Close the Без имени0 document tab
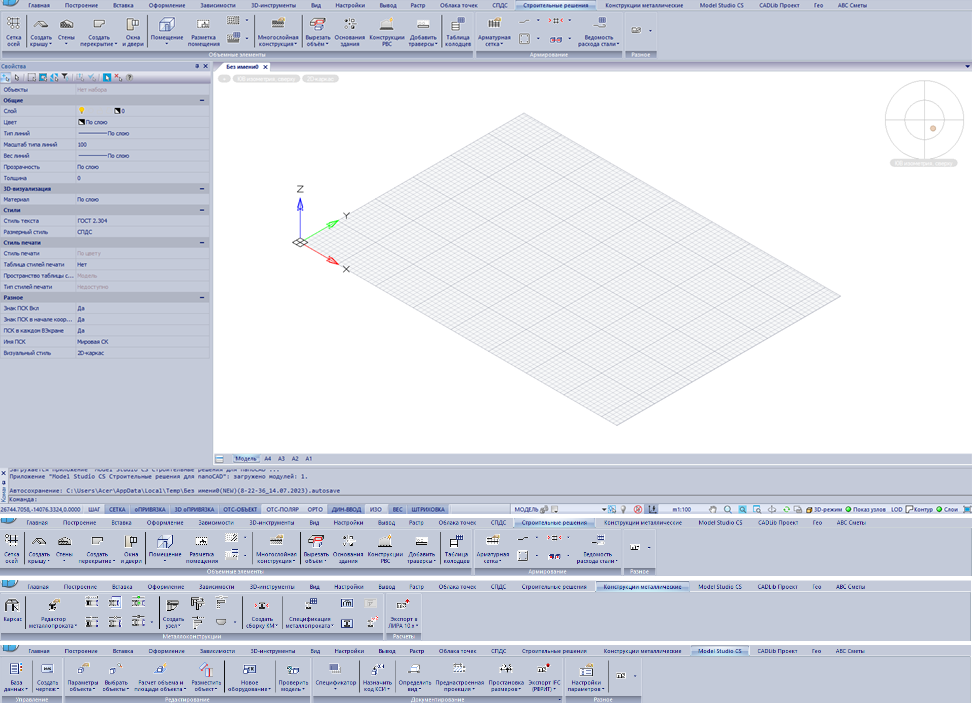 tap(266, 67)
